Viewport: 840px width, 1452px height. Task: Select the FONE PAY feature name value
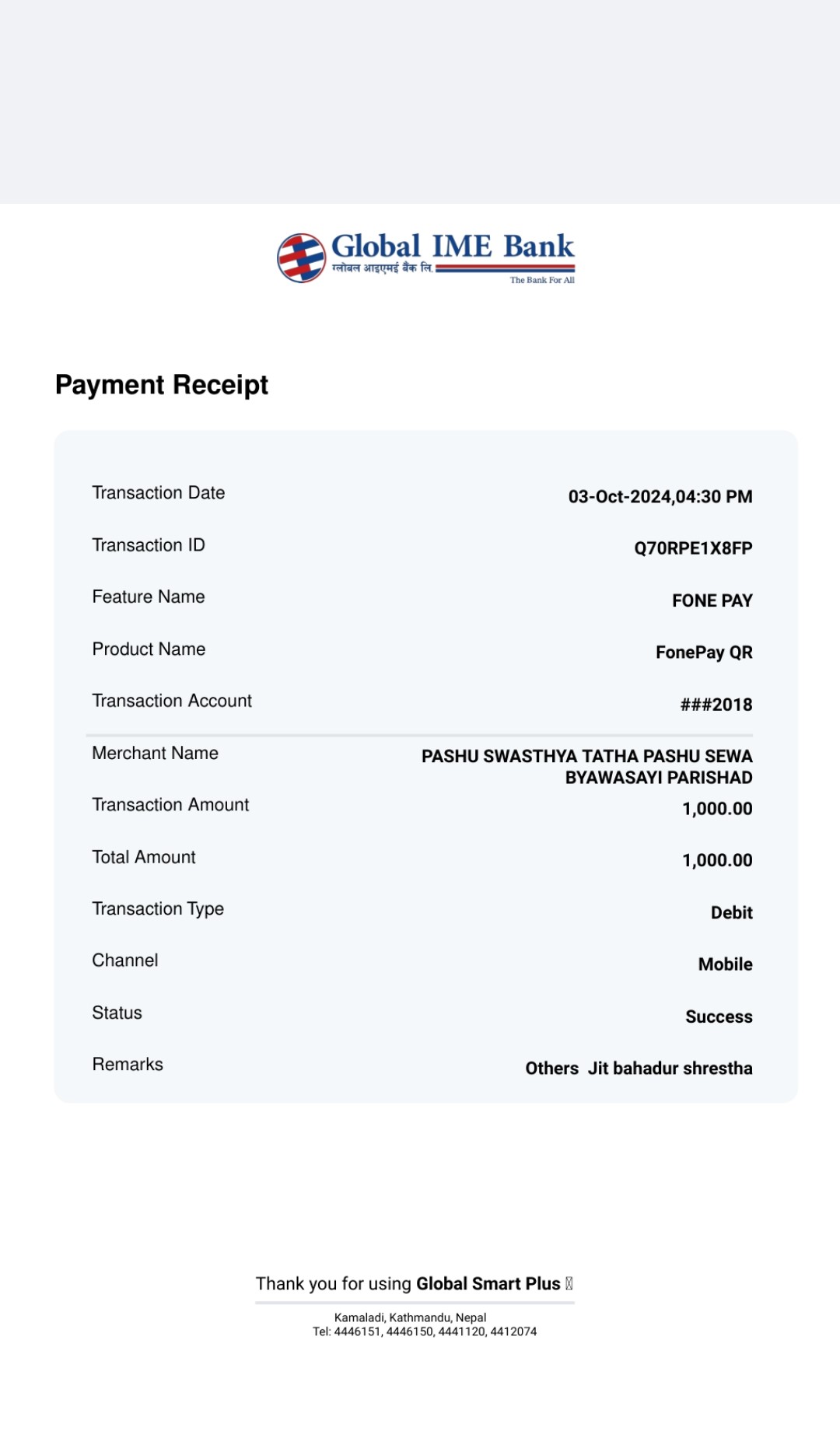click(x=712, y=600)
